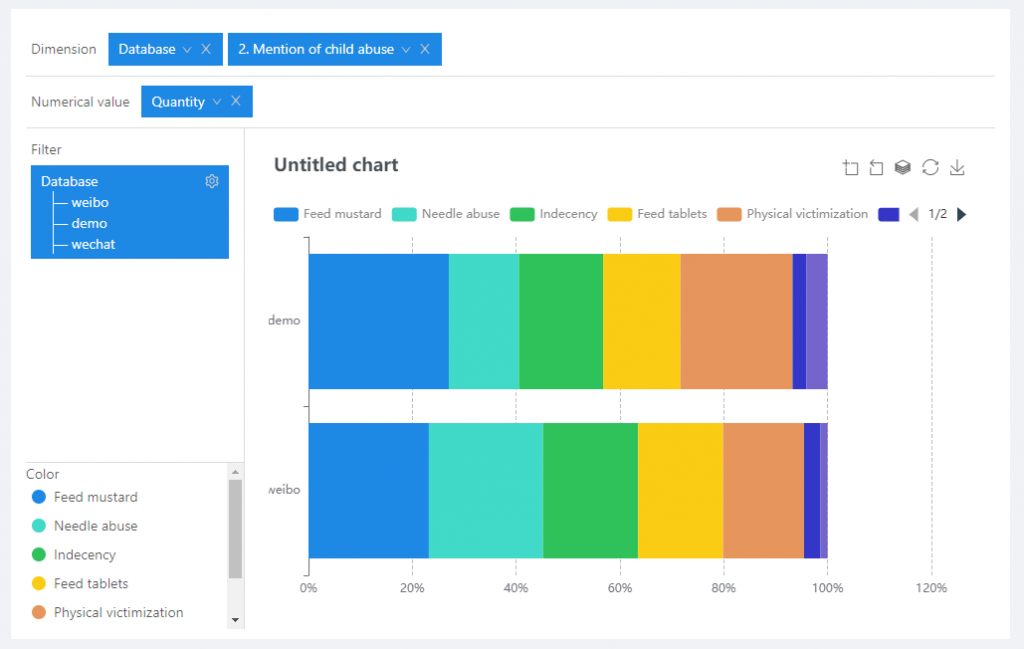Refresh the chart with restore icon

click(930, 168)
